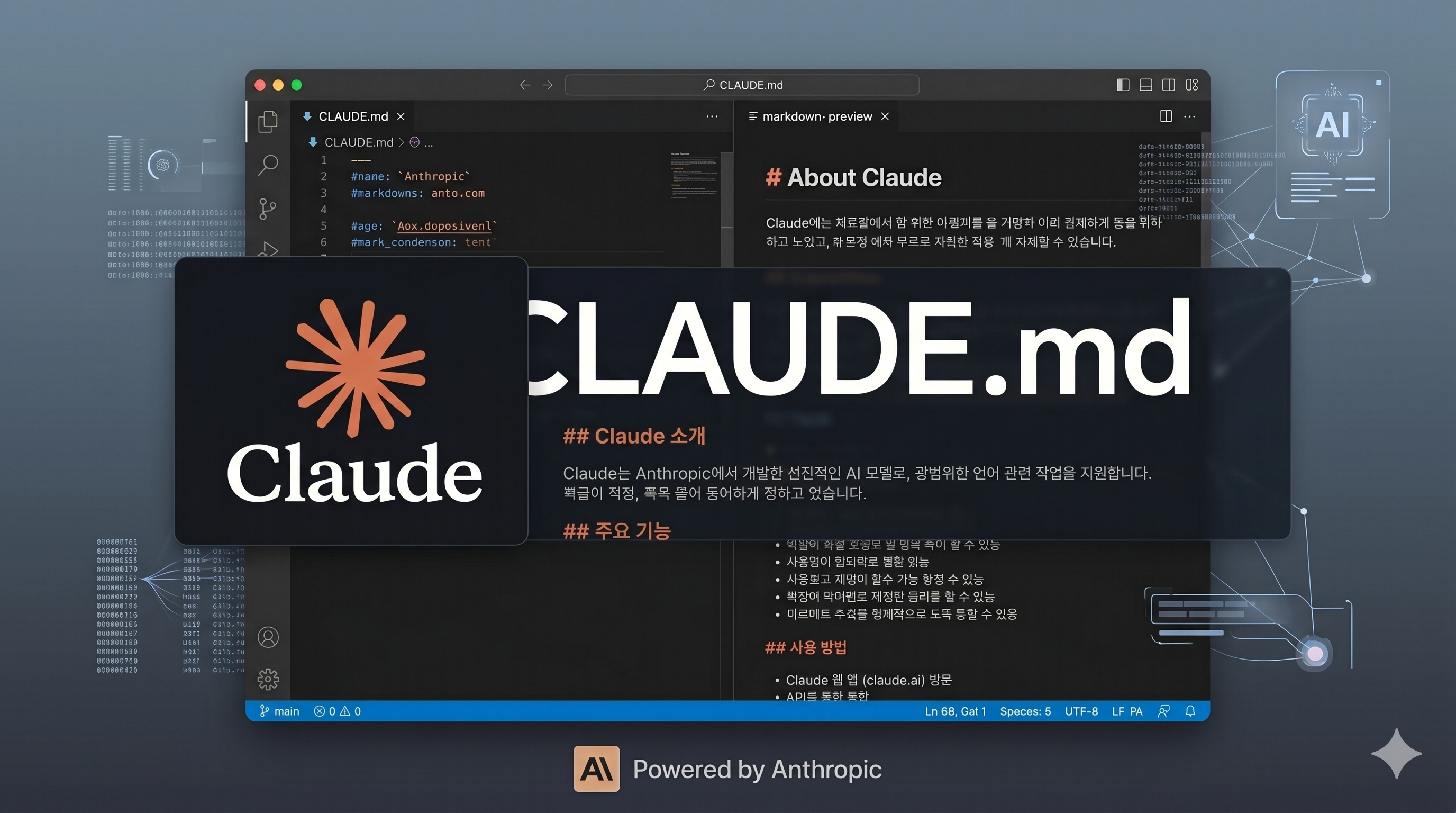Click the "Claude 웹 앱 (claude.ai) 방문" item
Screen dimensions: 1456x813
click(869, 680)
